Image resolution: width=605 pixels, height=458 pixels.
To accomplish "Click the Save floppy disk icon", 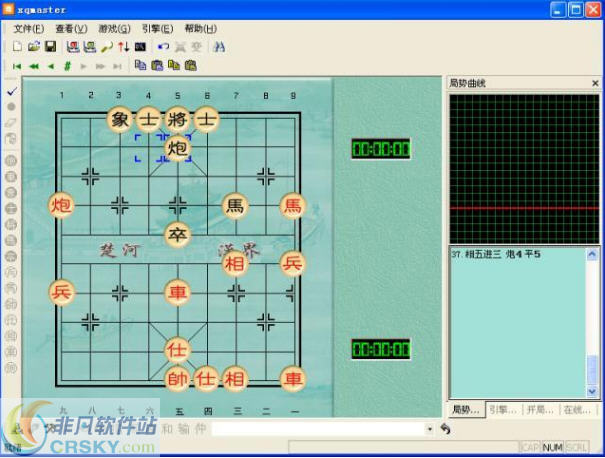I will coord(51,47).
